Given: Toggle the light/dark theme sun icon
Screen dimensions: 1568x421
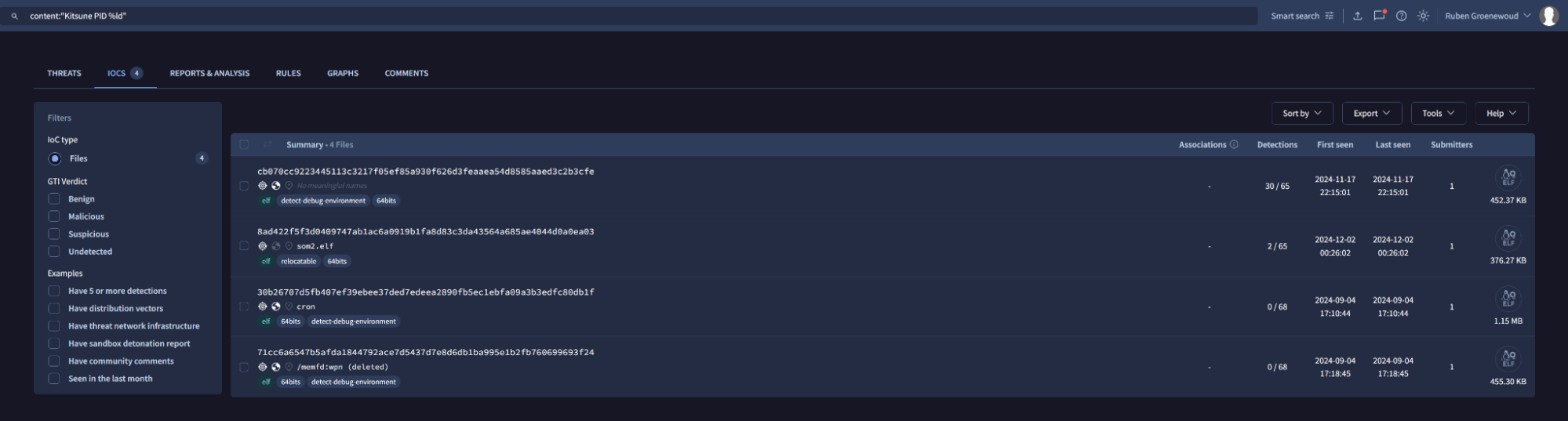Looking at the screenshot, I should [x=1423, y=16].
